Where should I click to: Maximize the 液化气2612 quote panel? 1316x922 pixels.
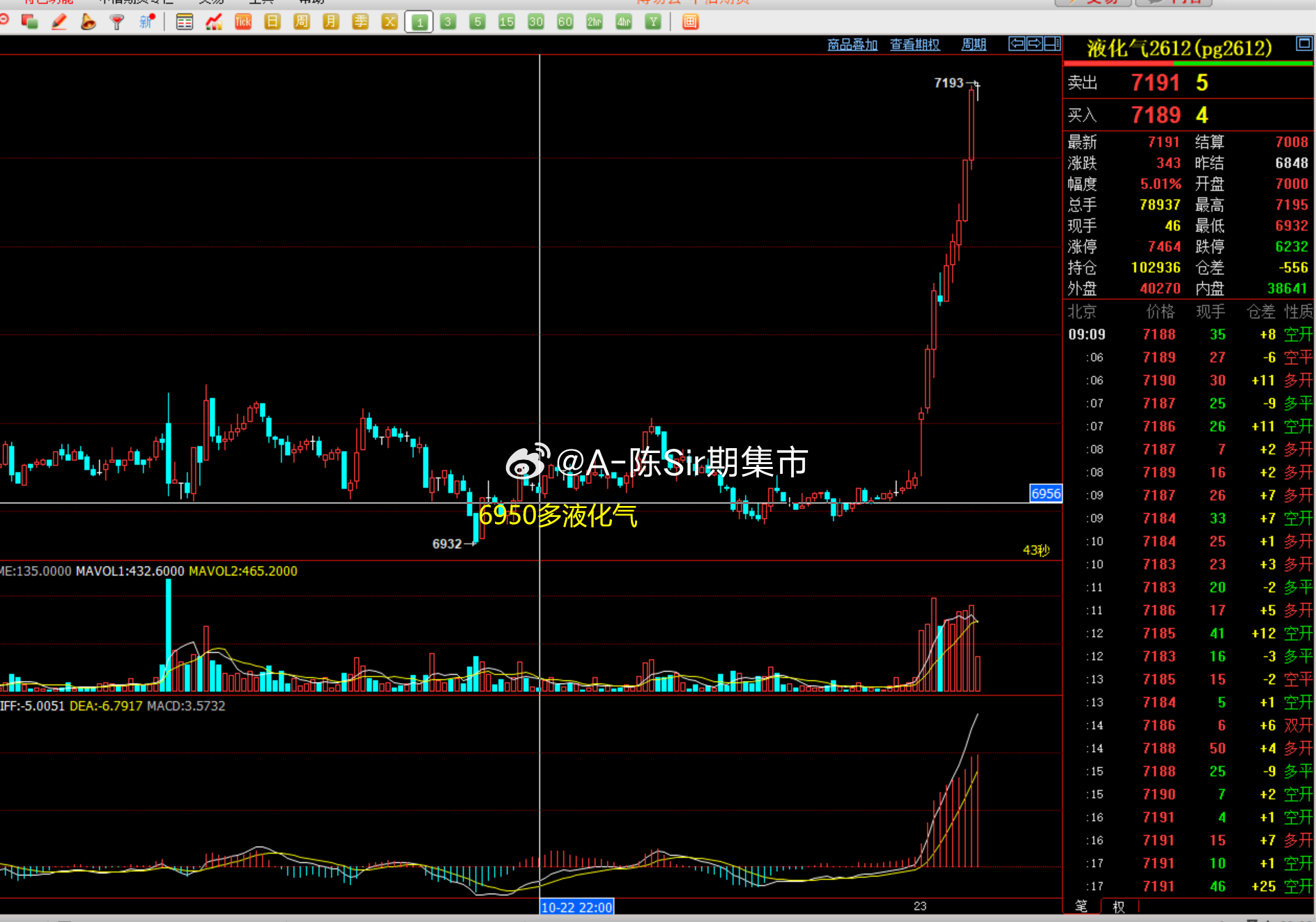click(1303, 44)
